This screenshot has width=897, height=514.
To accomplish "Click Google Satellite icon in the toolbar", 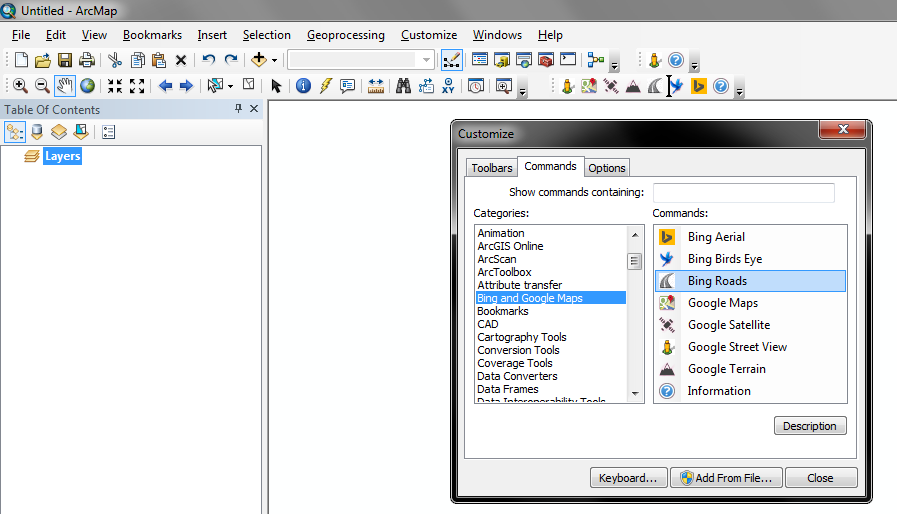I will [x=610, y=86].
